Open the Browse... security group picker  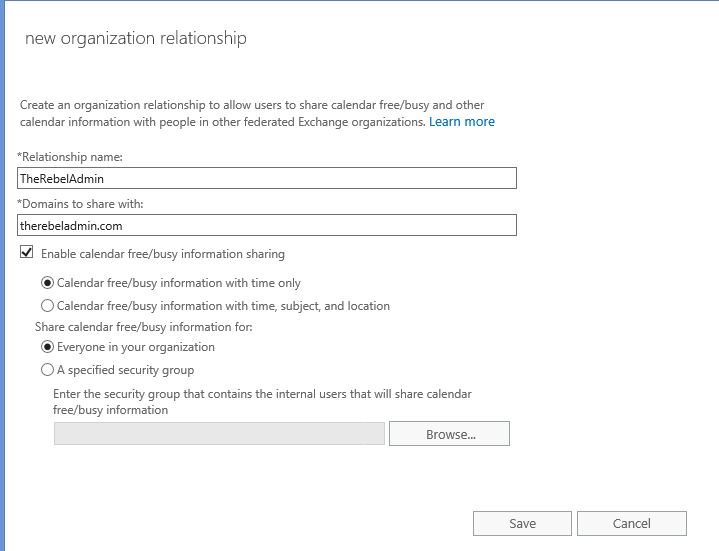pos(449,434)
